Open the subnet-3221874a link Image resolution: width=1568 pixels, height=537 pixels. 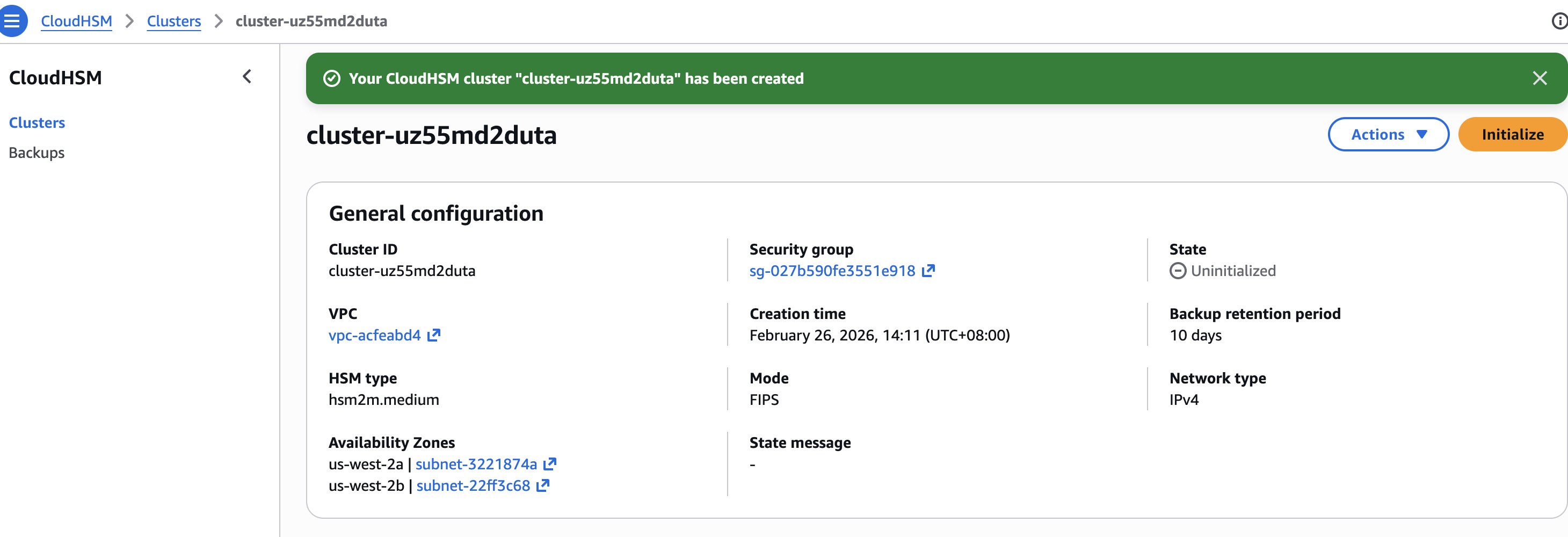click(x=476, y=465)
